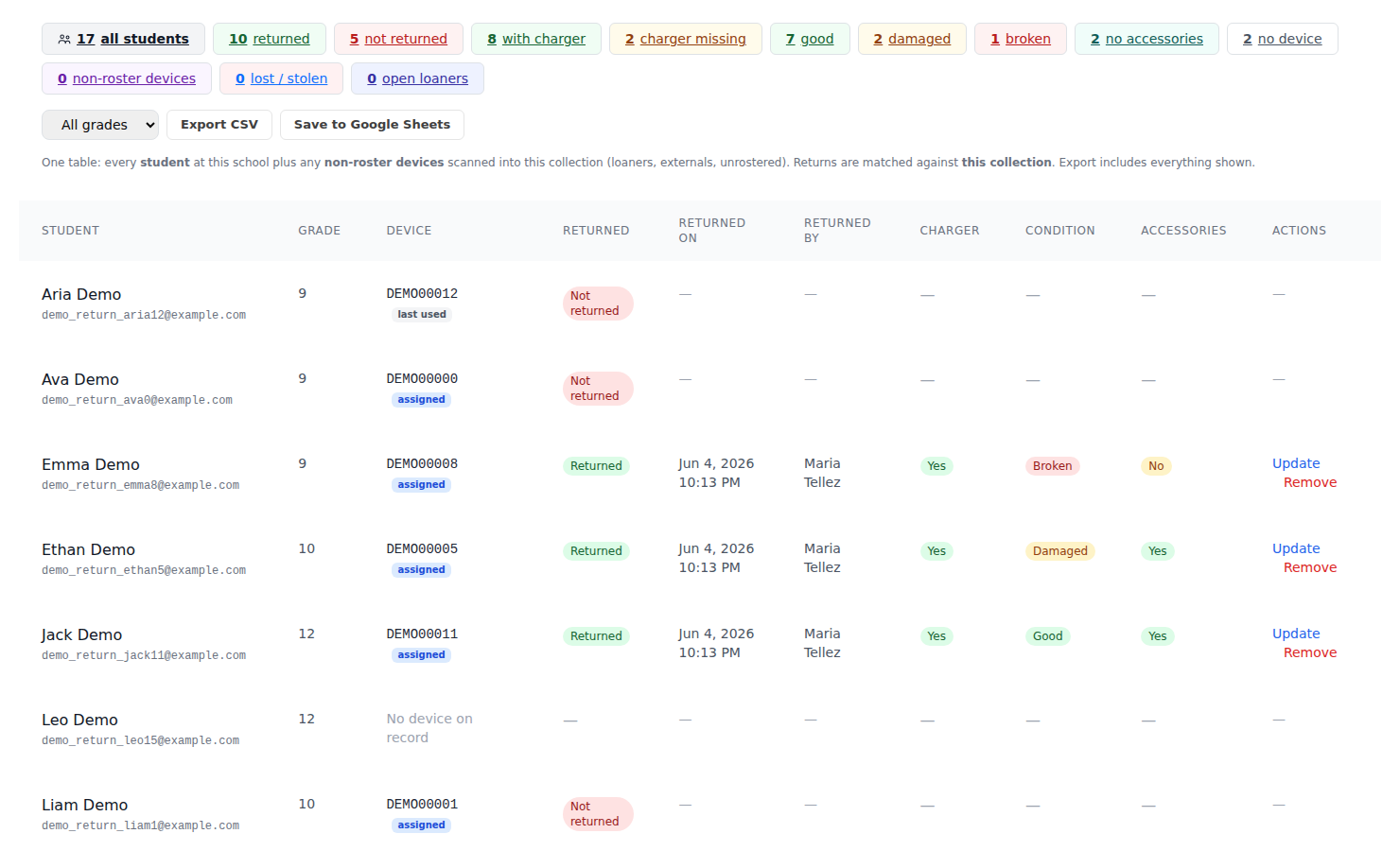Click the Broken condition badge

pos(1052,466)
